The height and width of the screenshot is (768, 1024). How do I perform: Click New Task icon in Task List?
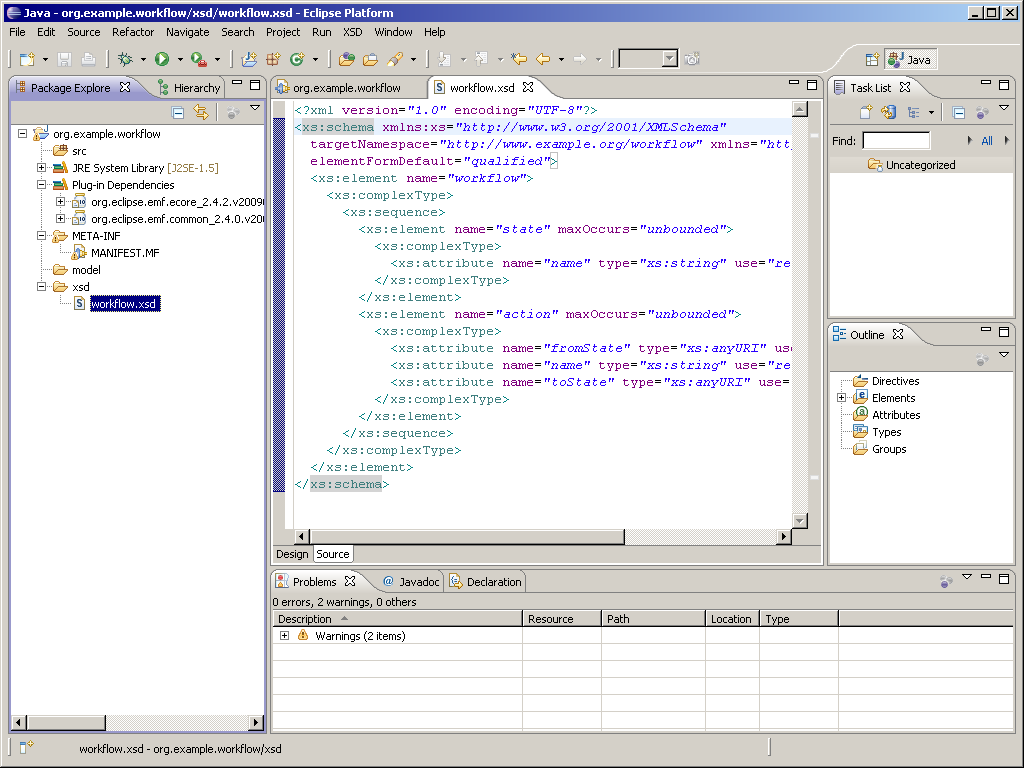[866, 113]
